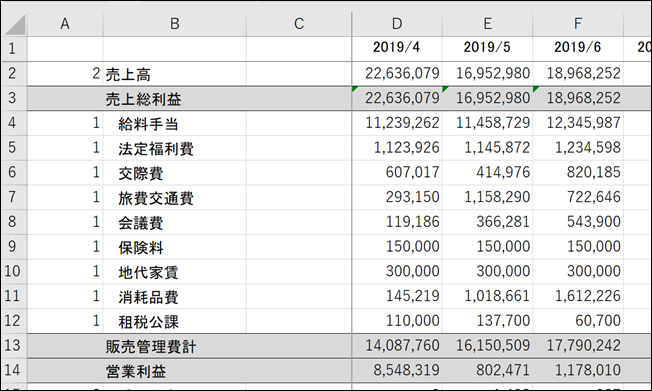652x391 pixels.
Task: Select the 営業利益 cell
Action: point(174,370)
